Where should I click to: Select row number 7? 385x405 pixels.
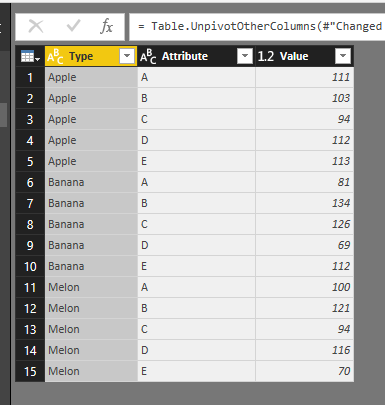(x=30, y=203)
